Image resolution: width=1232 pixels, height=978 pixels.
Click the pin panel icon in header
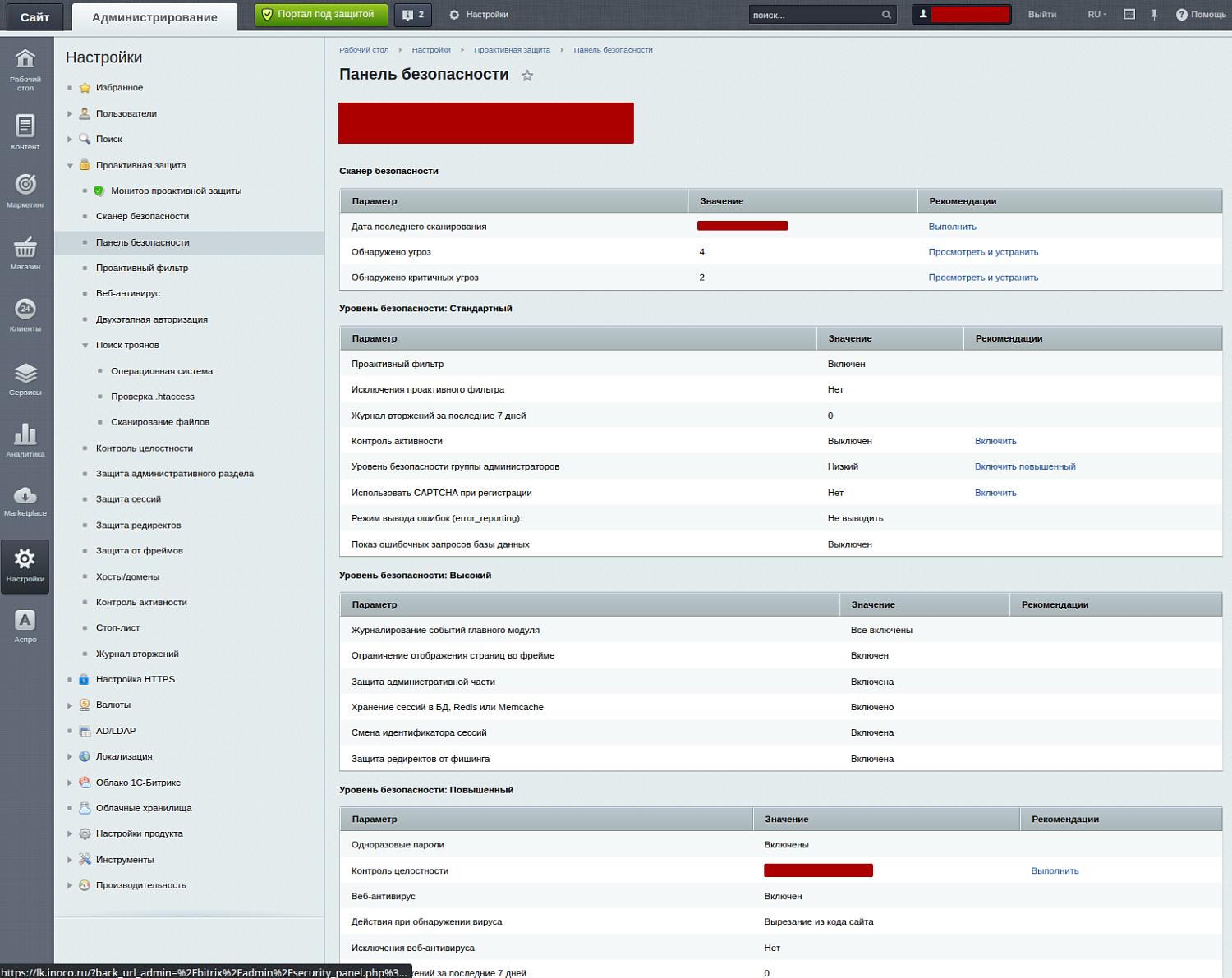1154,15
